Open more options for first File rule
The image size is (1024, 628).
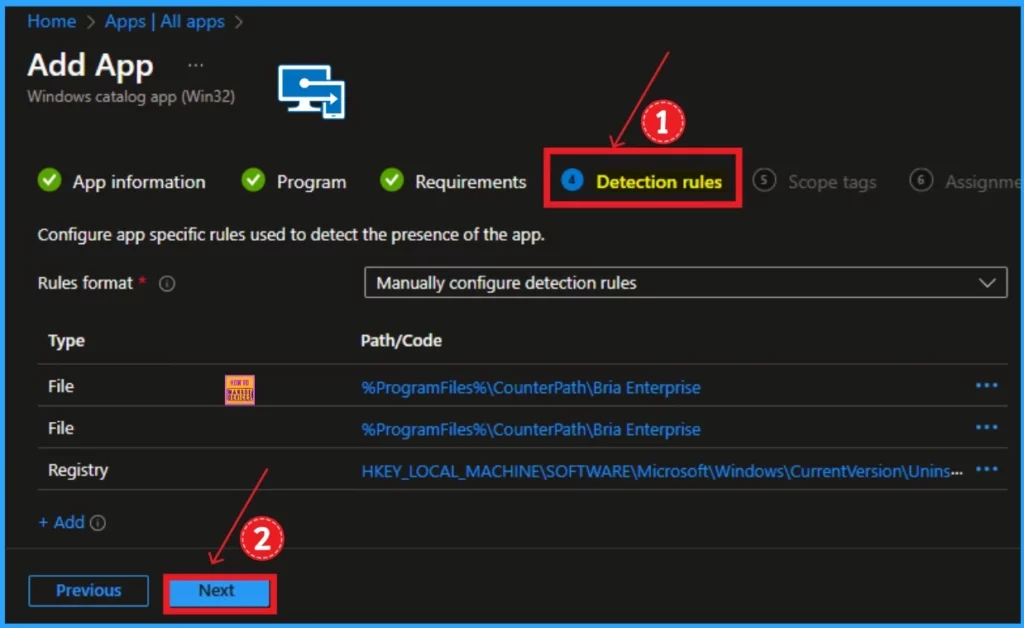pyautogui.click(x=986, y=386)
